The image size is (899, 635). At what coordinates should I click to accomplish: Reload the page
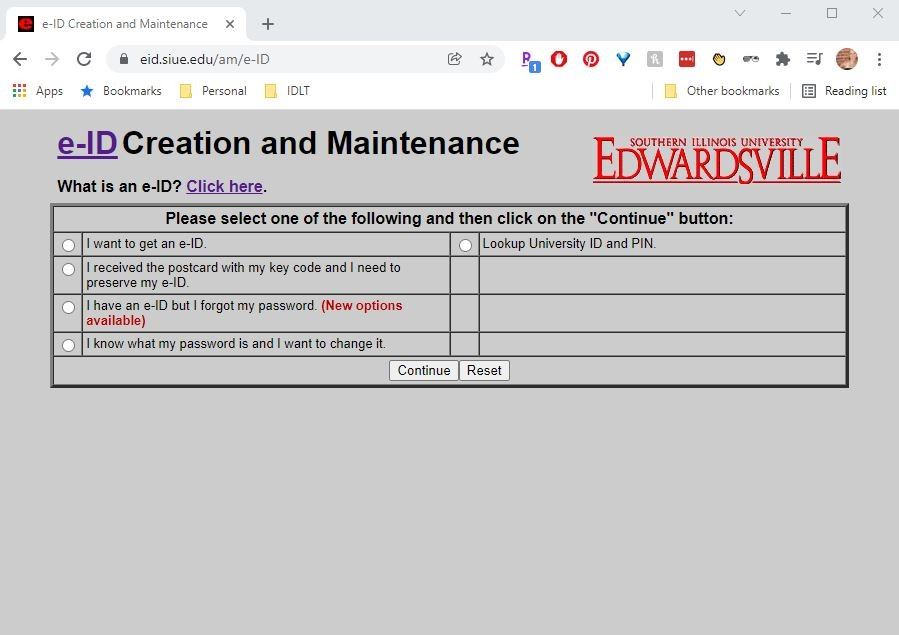pos(84,59)
